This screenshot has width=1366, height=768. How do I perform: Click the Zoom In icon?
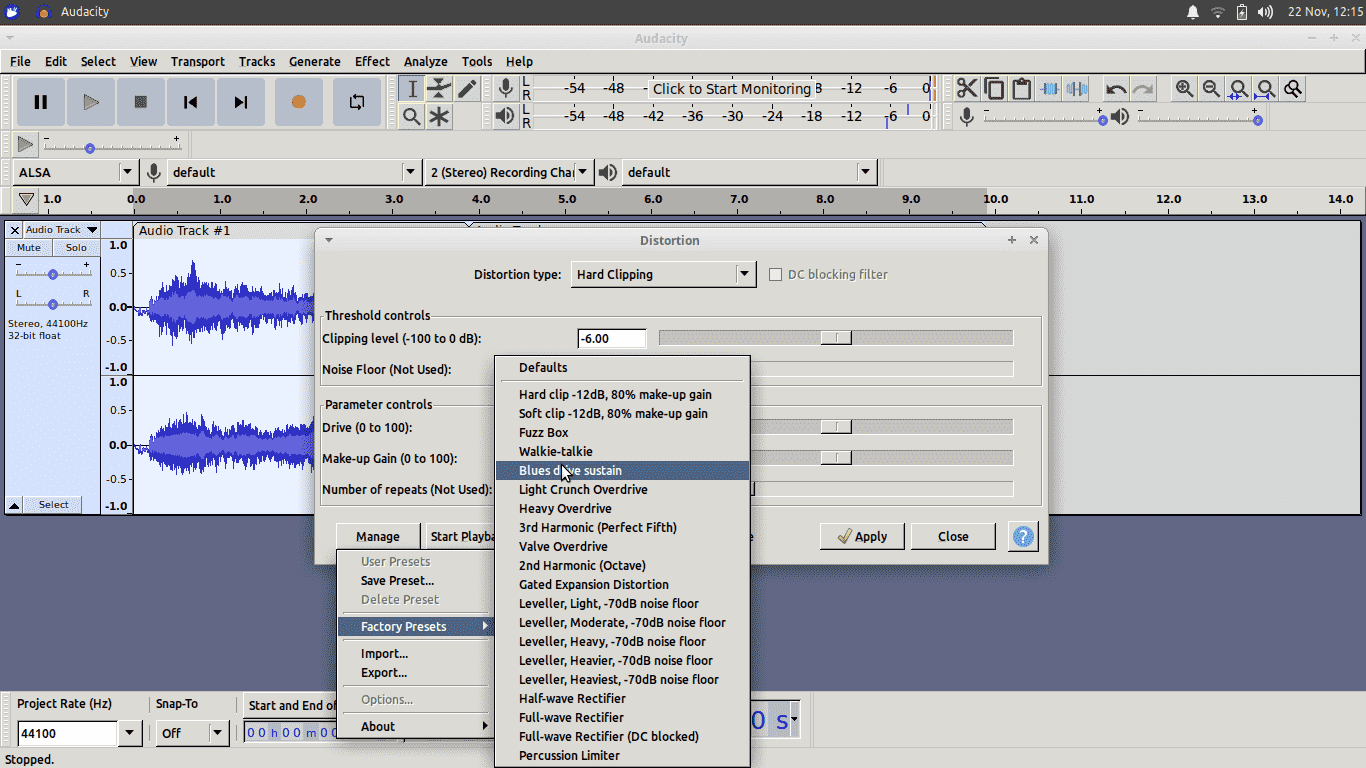click(1185, 89)
